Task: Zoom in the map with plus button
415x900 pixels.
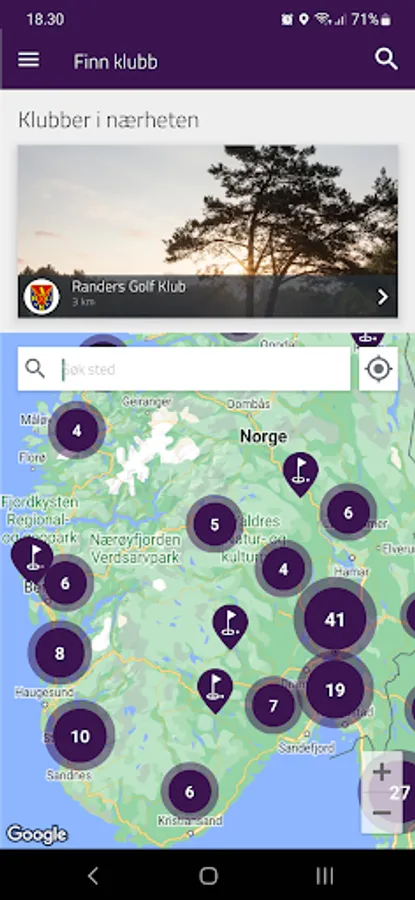Action: point(382,773)
